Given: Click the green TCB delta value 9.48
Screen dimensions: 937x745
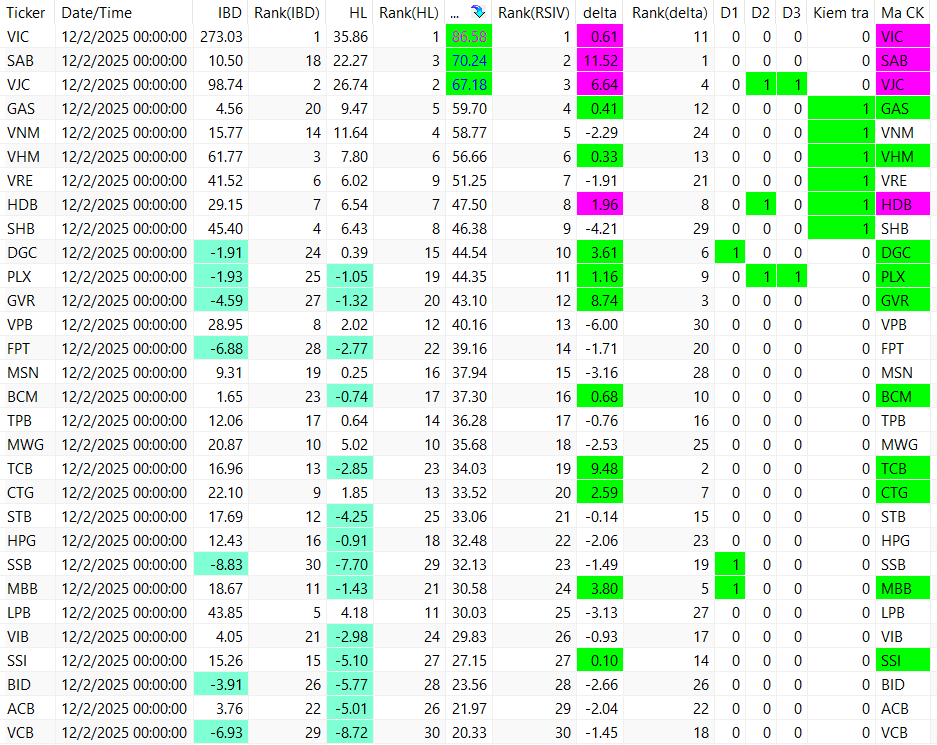Looking at the screenshot, I should pyautogui.click(x=600, y=468).
